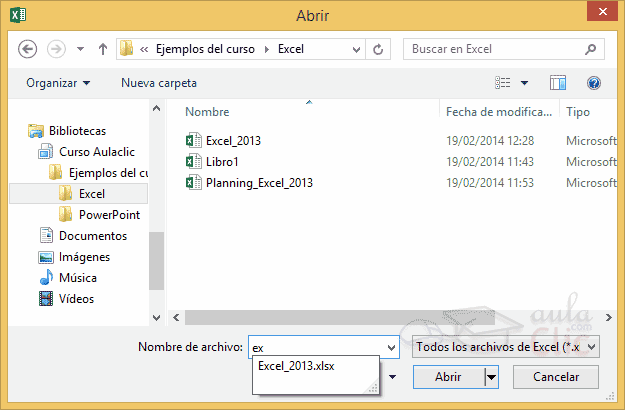Select the Planning_Excel_2013 file
This screenshot has height=410, width=625.
click(x=259, y=182)
